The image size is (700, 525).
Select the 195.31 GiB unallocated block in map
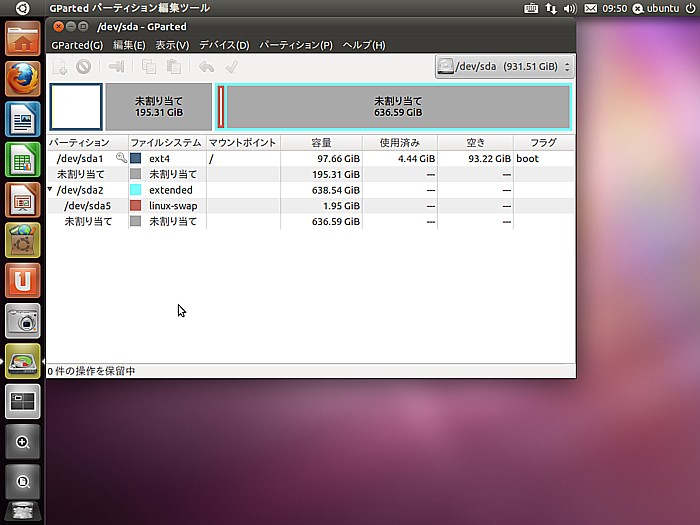tap(158, 107)
